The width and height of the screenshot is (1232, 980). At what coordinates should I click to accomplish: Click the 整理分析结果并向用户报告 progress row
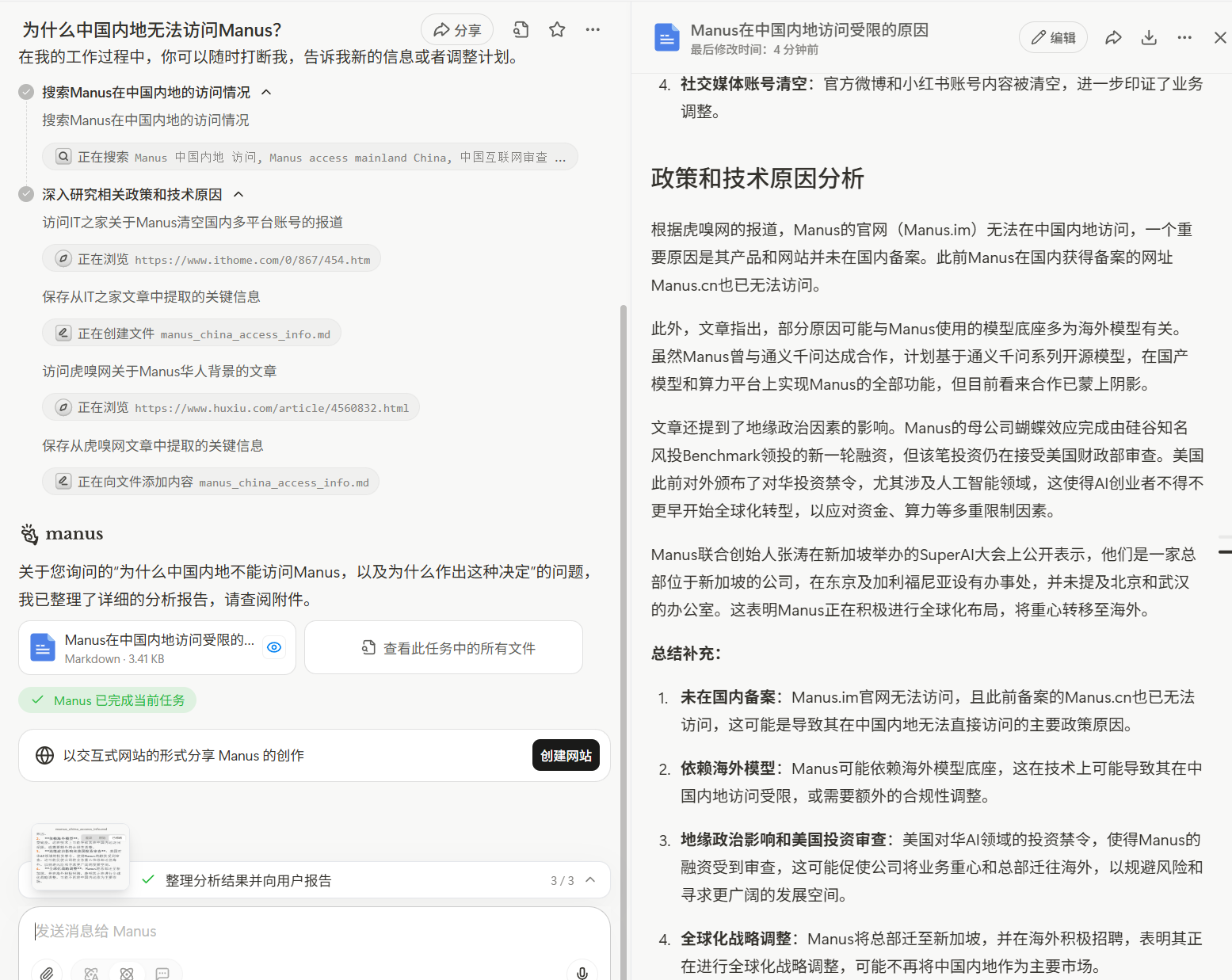coord(315,880)
